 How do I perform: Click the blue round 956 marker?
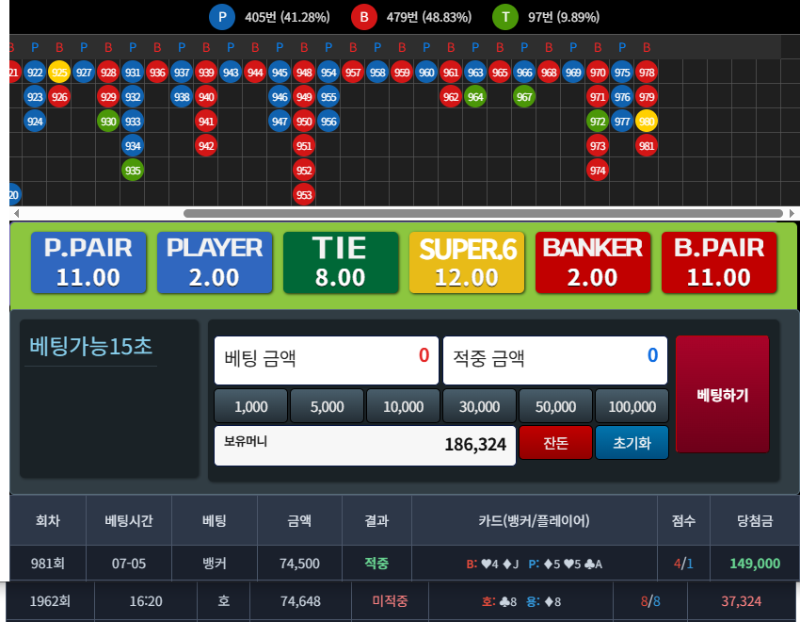329,121
